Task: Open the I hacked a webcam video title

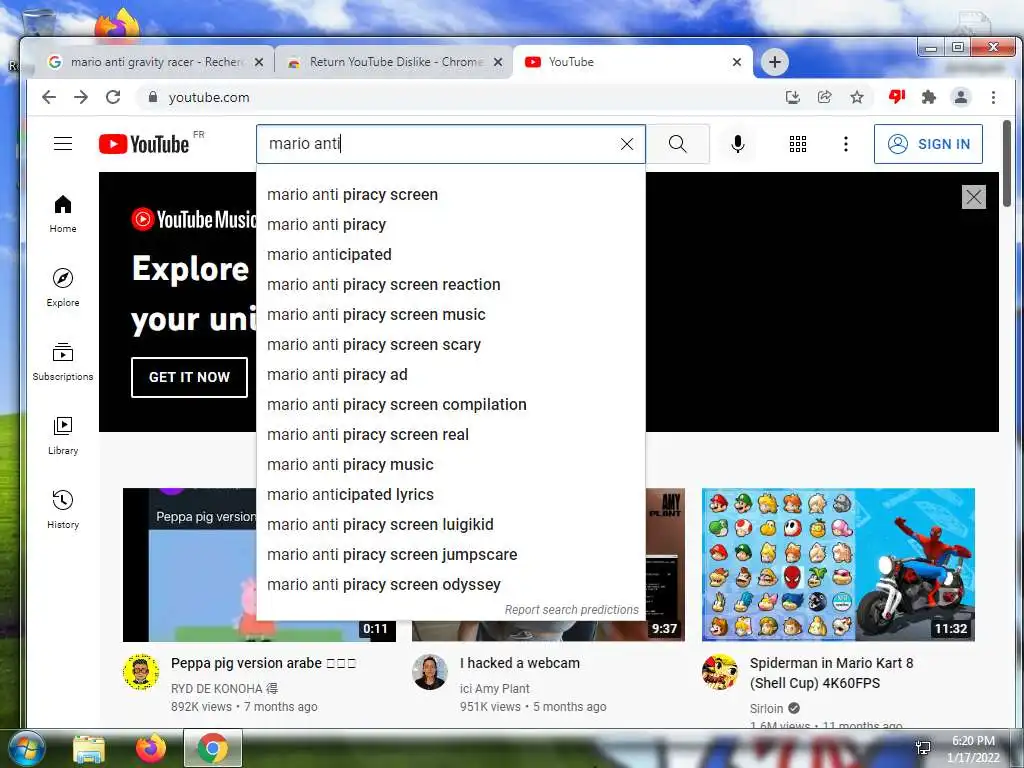Action: 520,664
